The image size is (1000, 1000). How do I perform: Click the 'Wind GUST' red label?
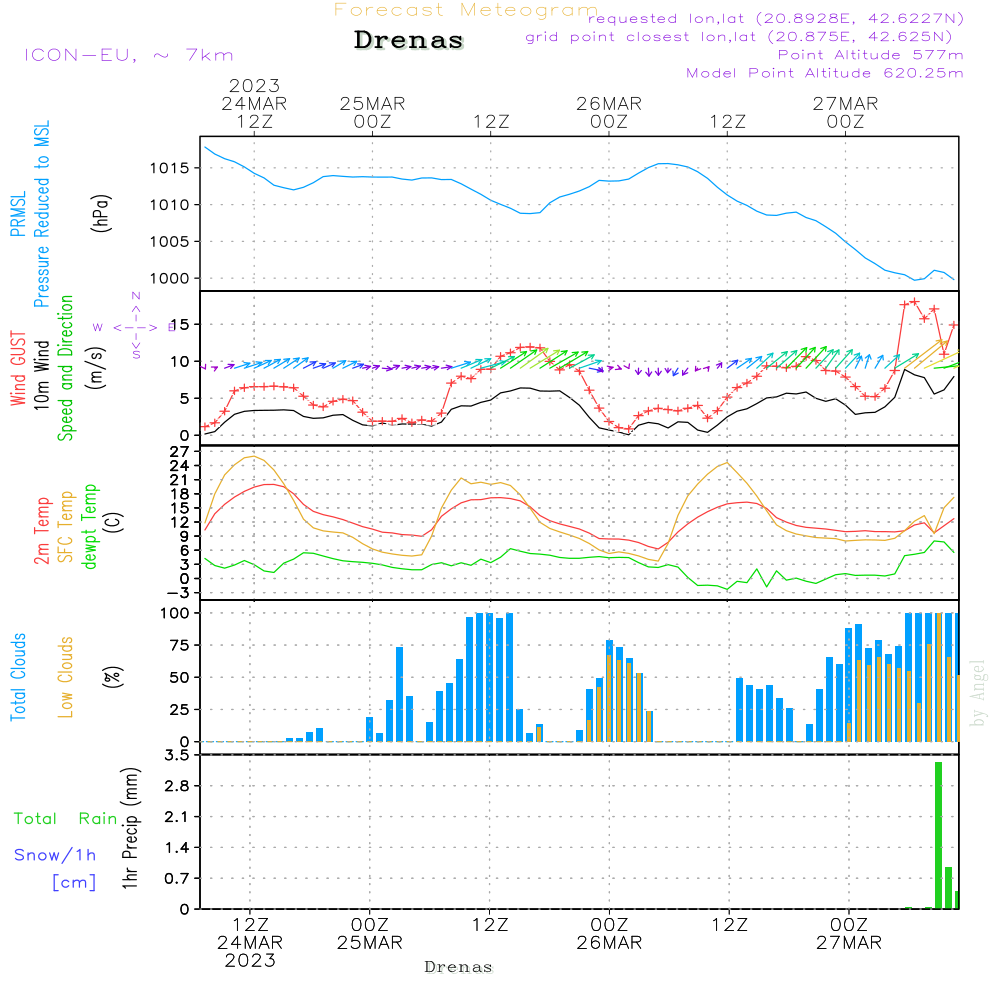click(x=18, y=368)
